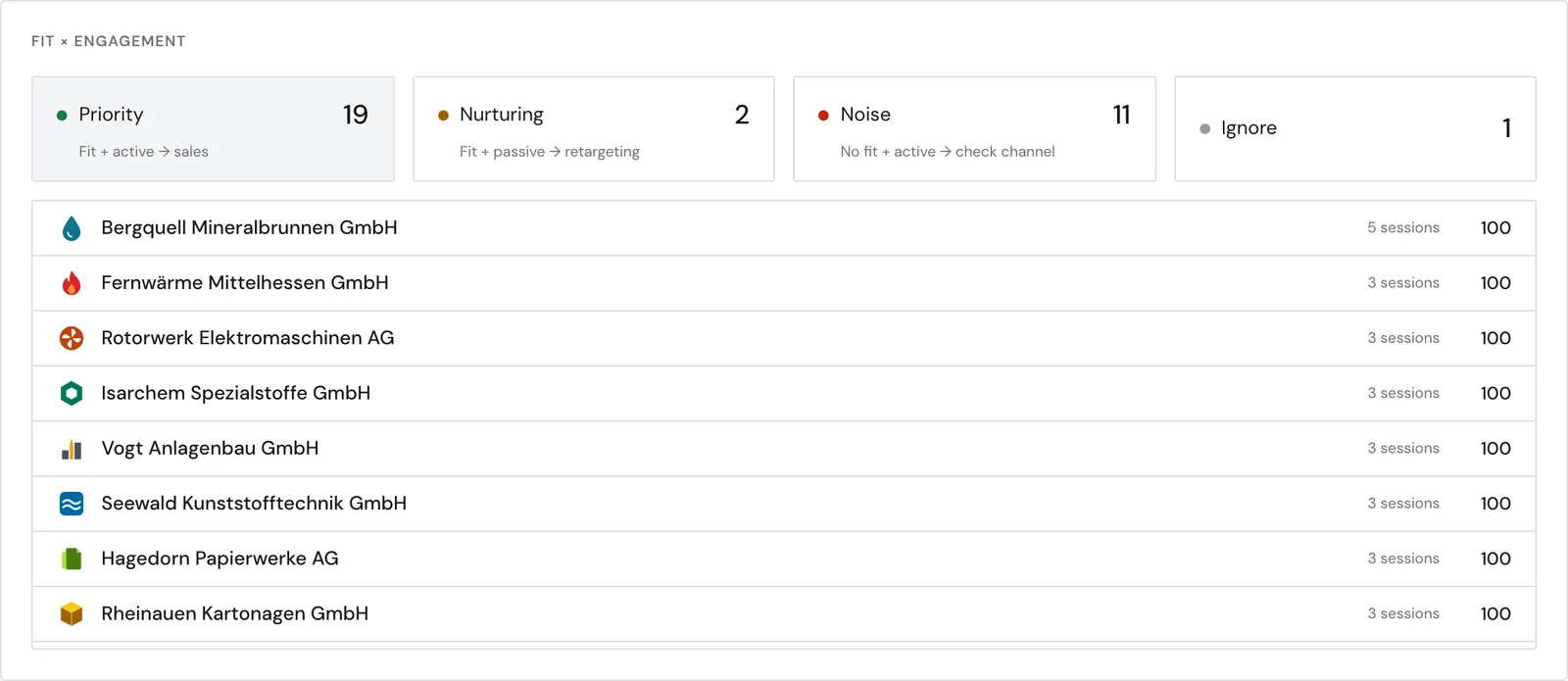Click the Bergquell Mineralbrunnen water drop icon

tap(72, 228)
